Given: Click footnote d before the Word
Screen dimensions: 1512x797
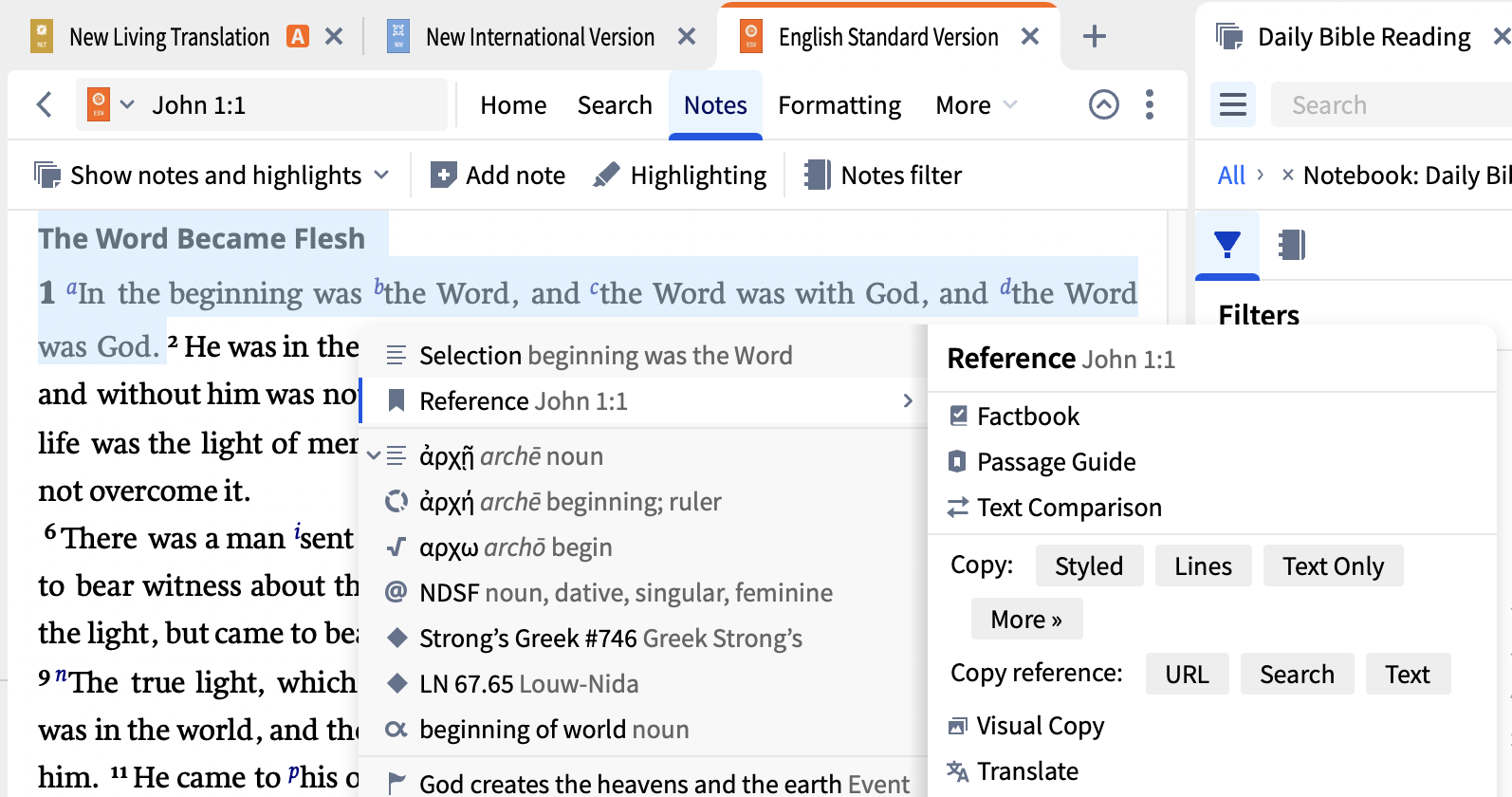Looking at the screenshot, I should [1006, 286].
